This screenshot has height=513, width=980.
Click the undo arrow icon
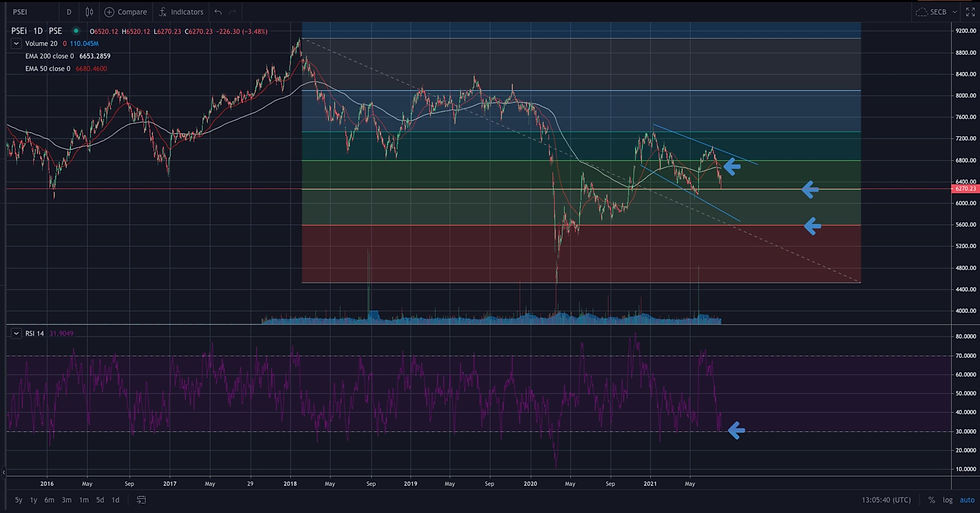click(218, 12)
